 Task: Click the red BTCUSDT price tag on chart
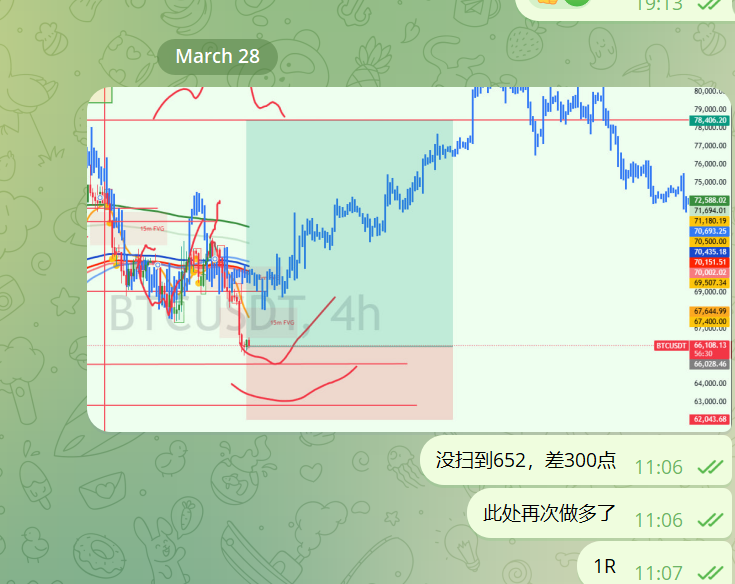pos(671,346)
